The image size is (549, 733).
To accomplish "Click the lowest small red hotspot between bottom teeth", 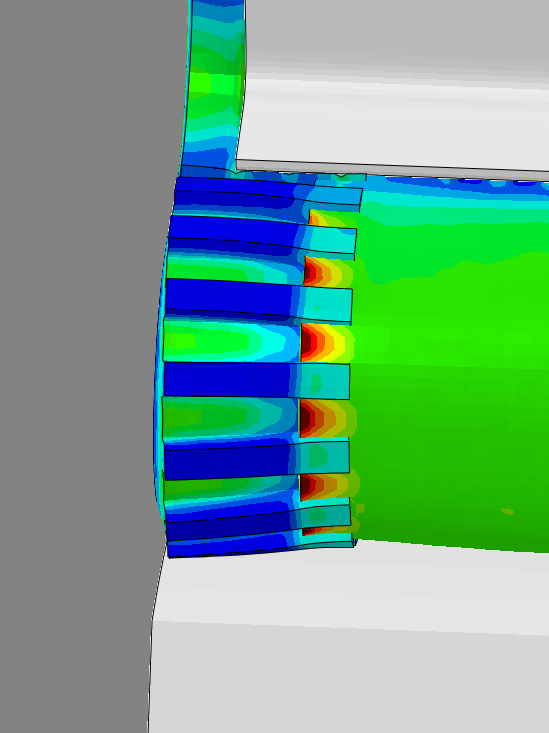I will [x=314, y=530].
